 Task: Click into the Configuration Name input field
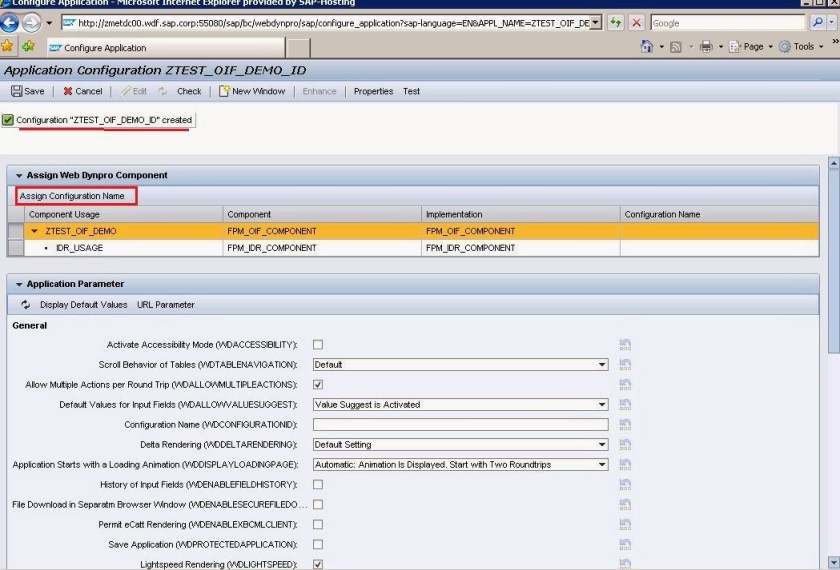point(460,425)
